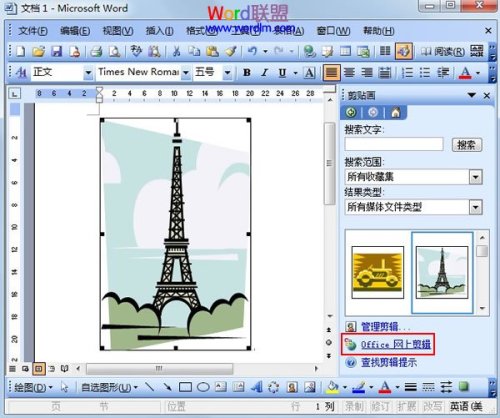Open the 插入(I) menu
Viewport: 500px width, 418px height.
coord(159,31)
